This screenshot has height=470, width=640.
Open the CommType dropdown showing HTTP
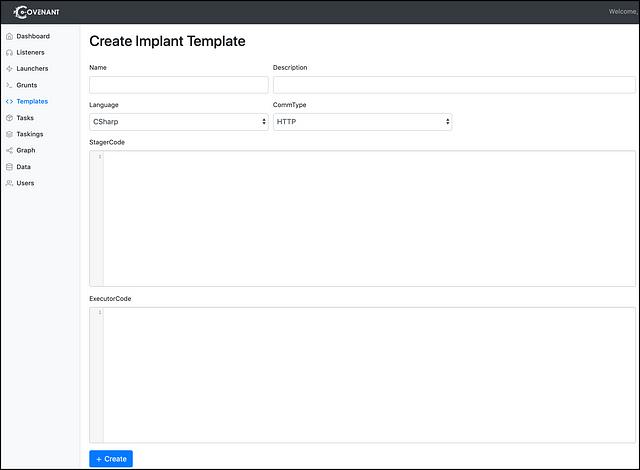point(362,122)
